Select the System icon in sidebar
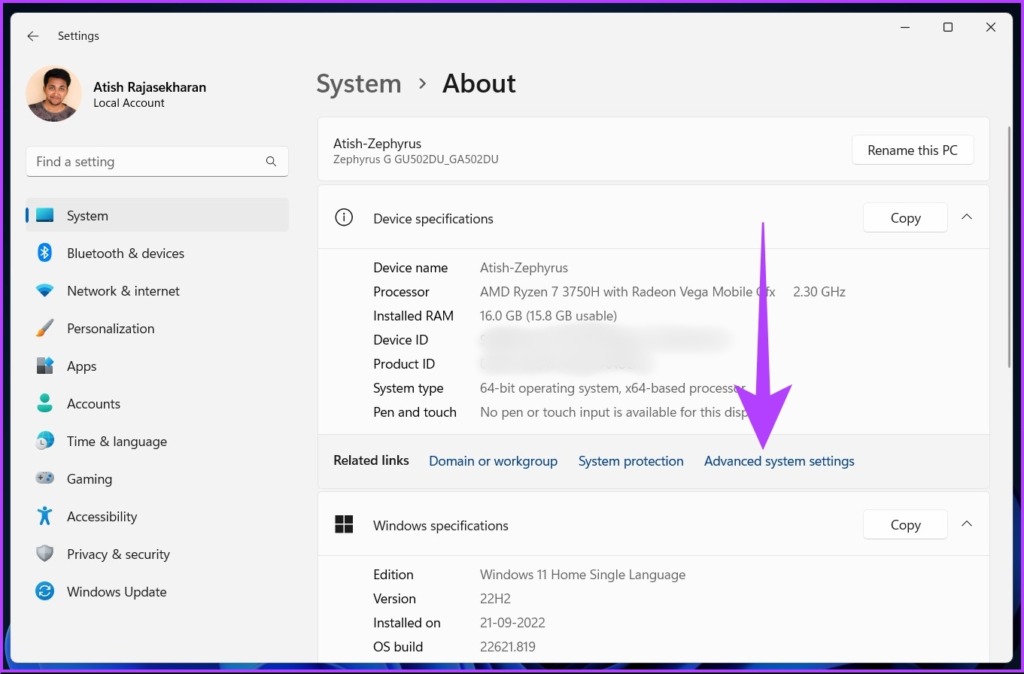Image resolution: width=1024 pixels, height=674 pixels. point(44,215)
